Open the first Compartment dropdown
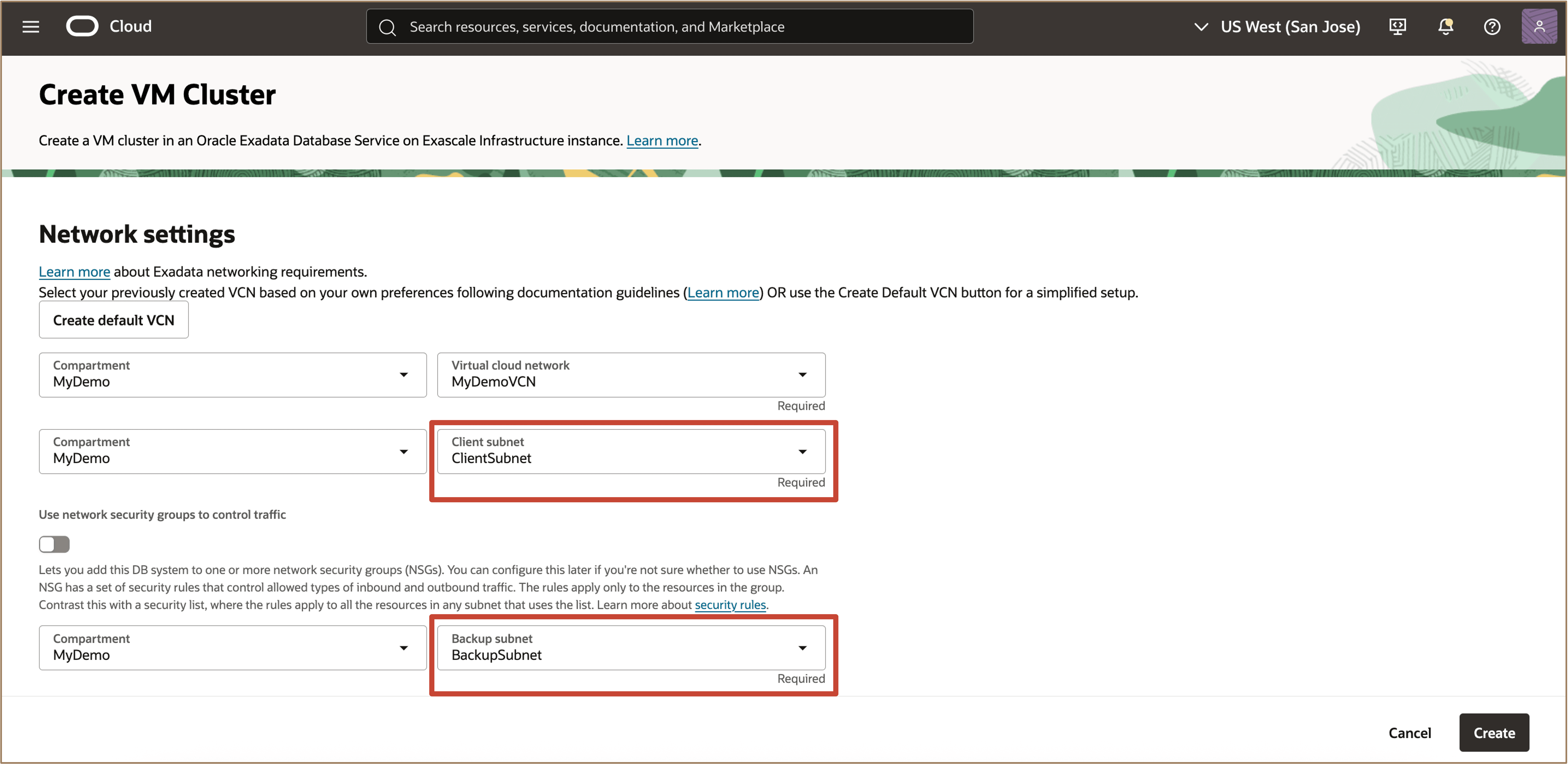Screen dimensions: 1568x764 click(x=403, y=375)
